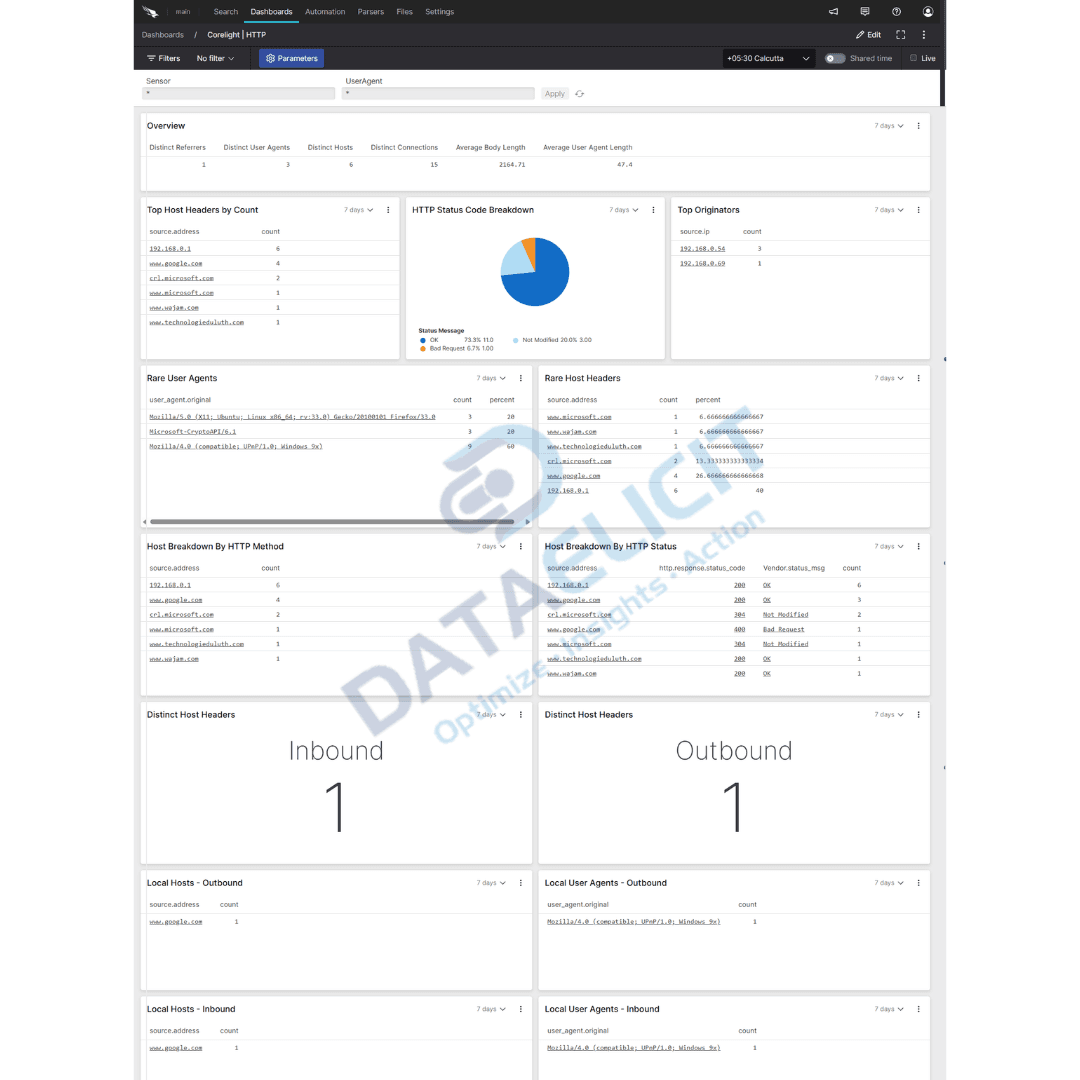The width and height of the screenshot is (1080, 1080).
Task: Click the refresh icon beside Apply
Action: pyautogui.click(x=578, y=93)
